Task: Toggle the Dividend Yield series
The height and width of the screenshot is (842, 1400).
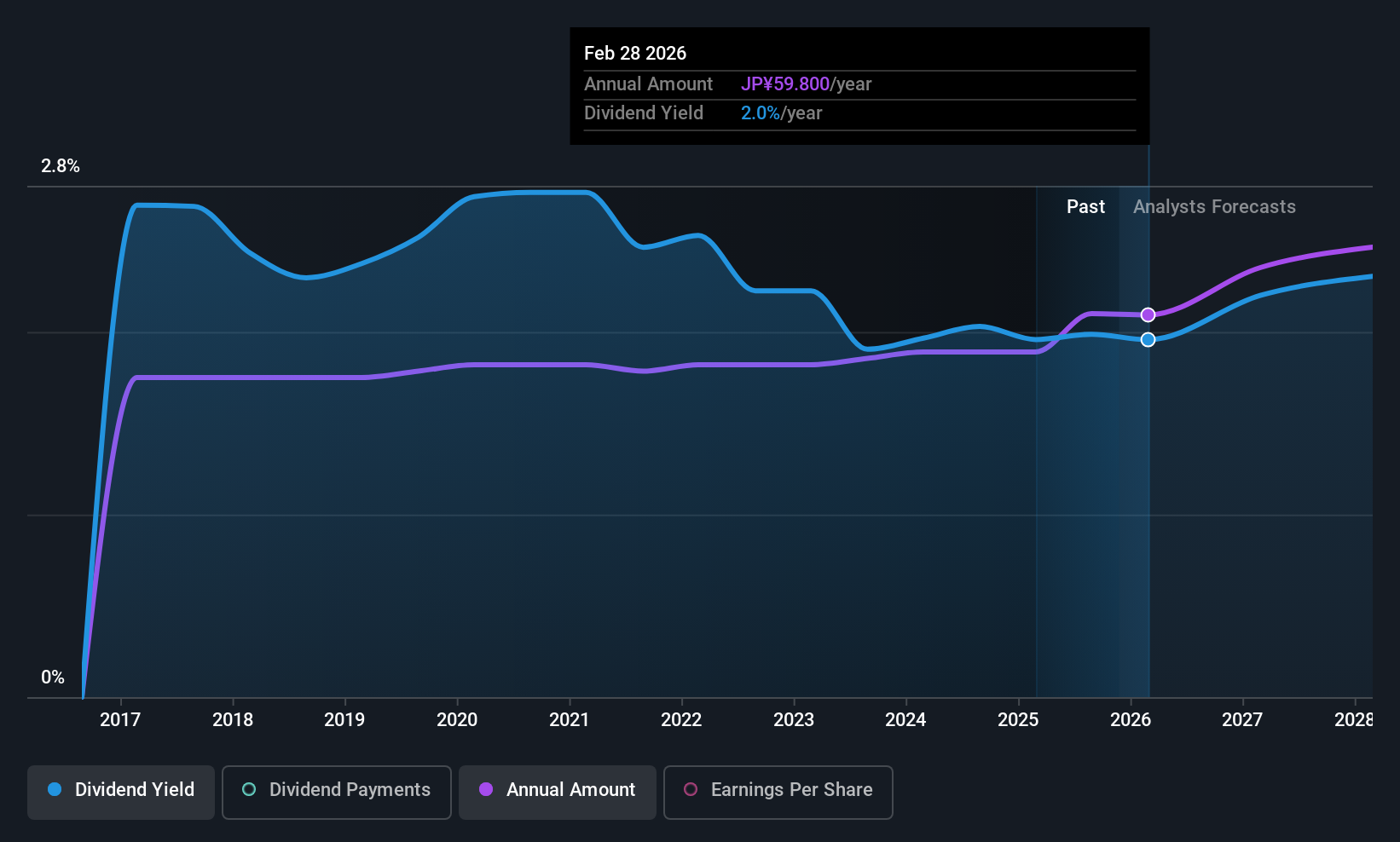Action: point(121,793)
